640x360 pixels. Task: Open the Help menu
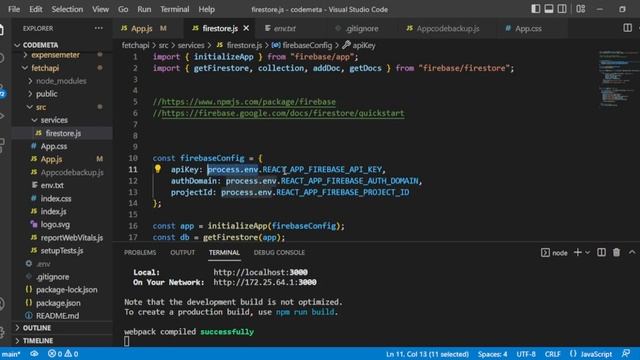(x=207, y=9)
